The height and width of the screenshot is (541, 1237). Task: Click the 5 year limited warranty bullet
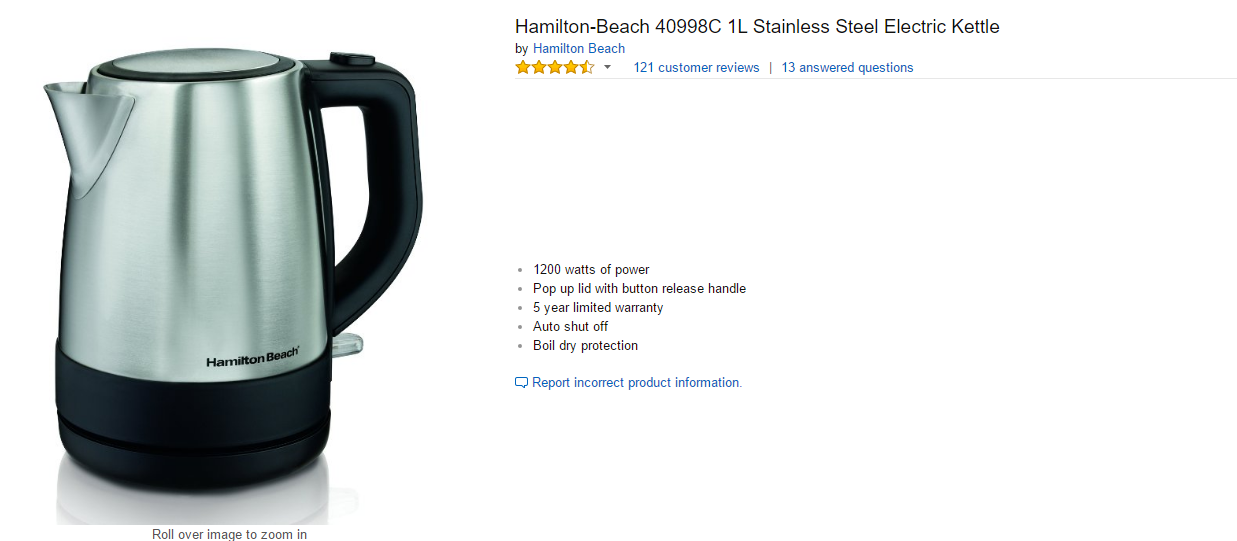(x=598, y=307)
